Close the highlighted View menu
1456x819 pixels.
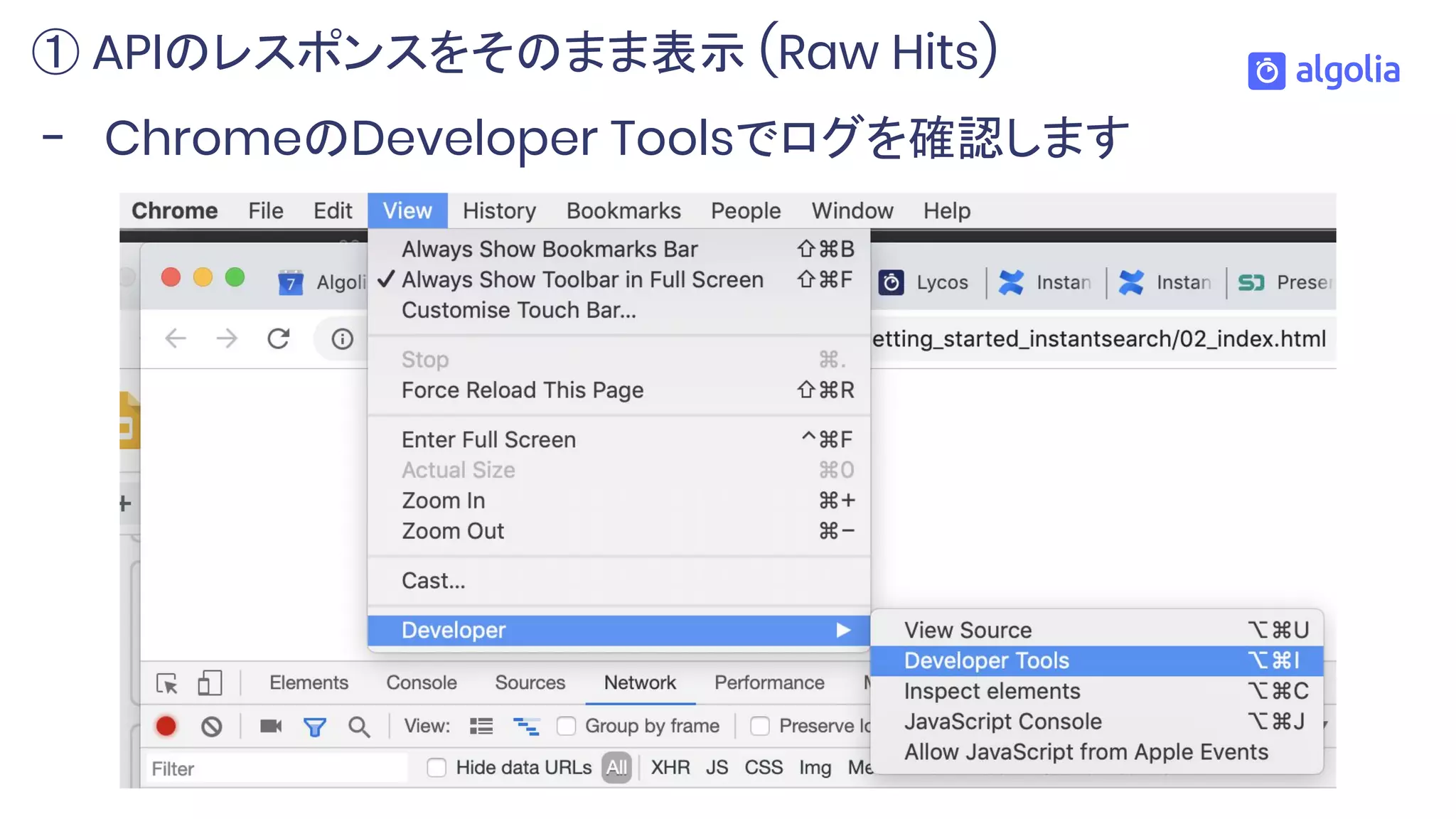pos(407,210)
